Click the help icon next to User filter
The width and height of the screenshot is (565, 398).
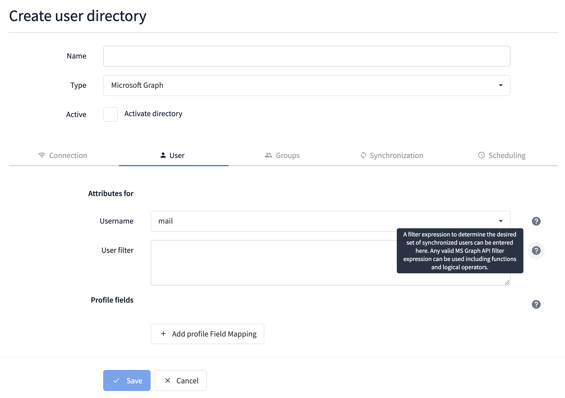click(536, 250)
